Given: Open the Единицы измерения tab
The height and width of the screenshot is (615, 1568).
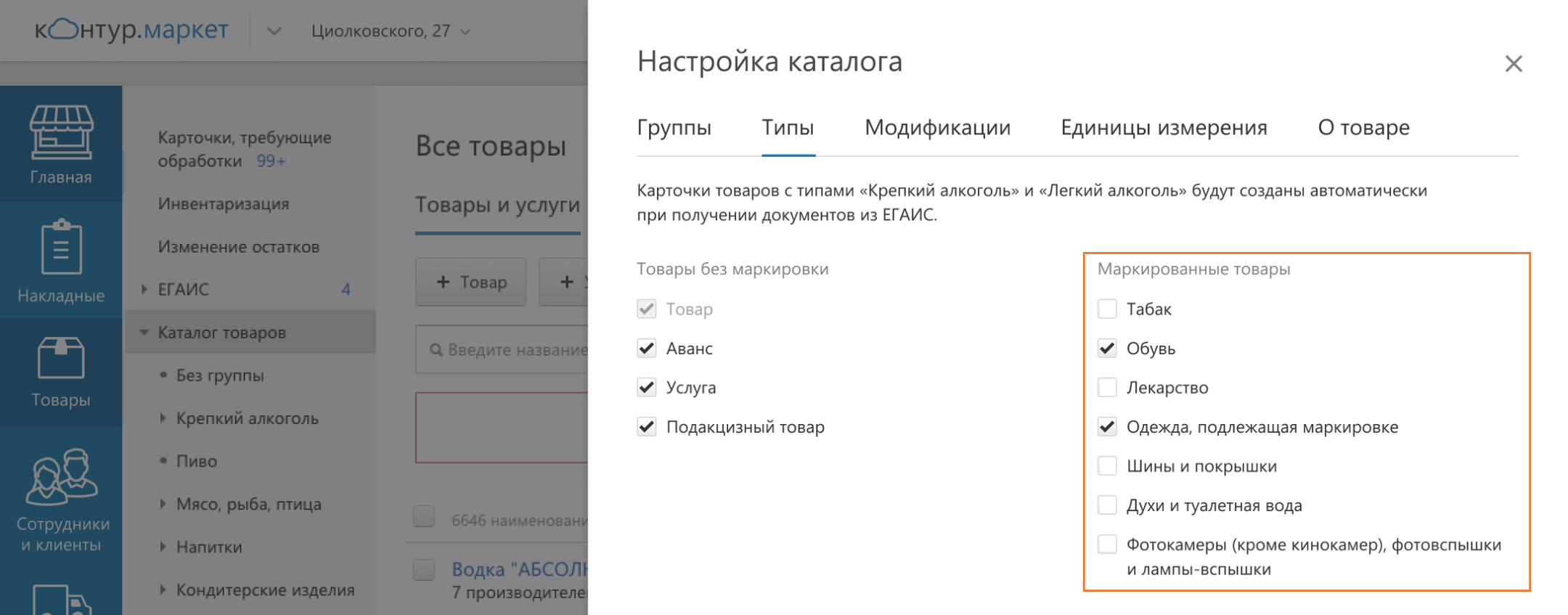Looking at the screenshot, I should pyautogui.click(x=1164, y=128).
